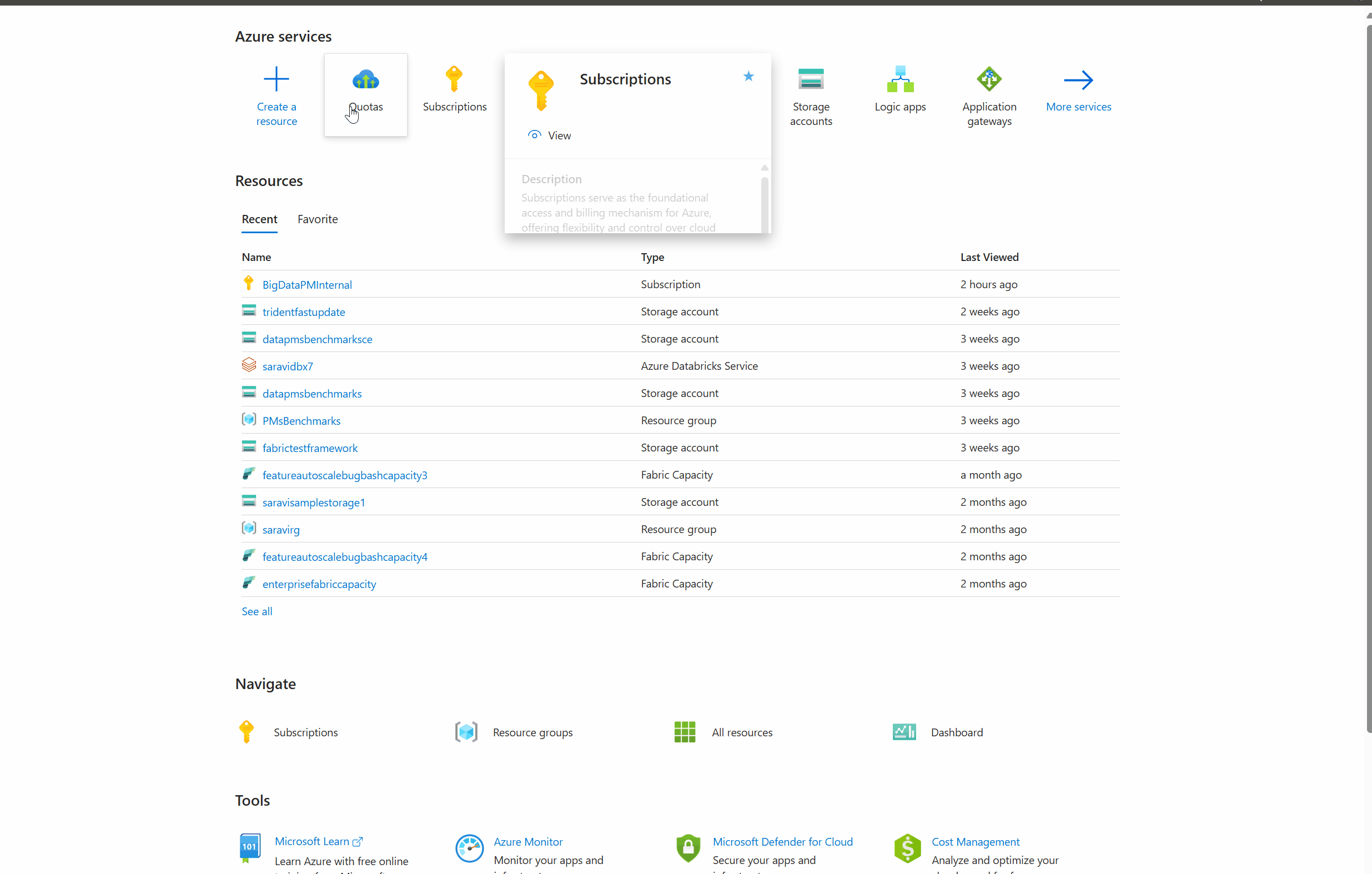The image size is (1372, 874).
Task: Open Resource groups navigate icon
Action: 465,732
